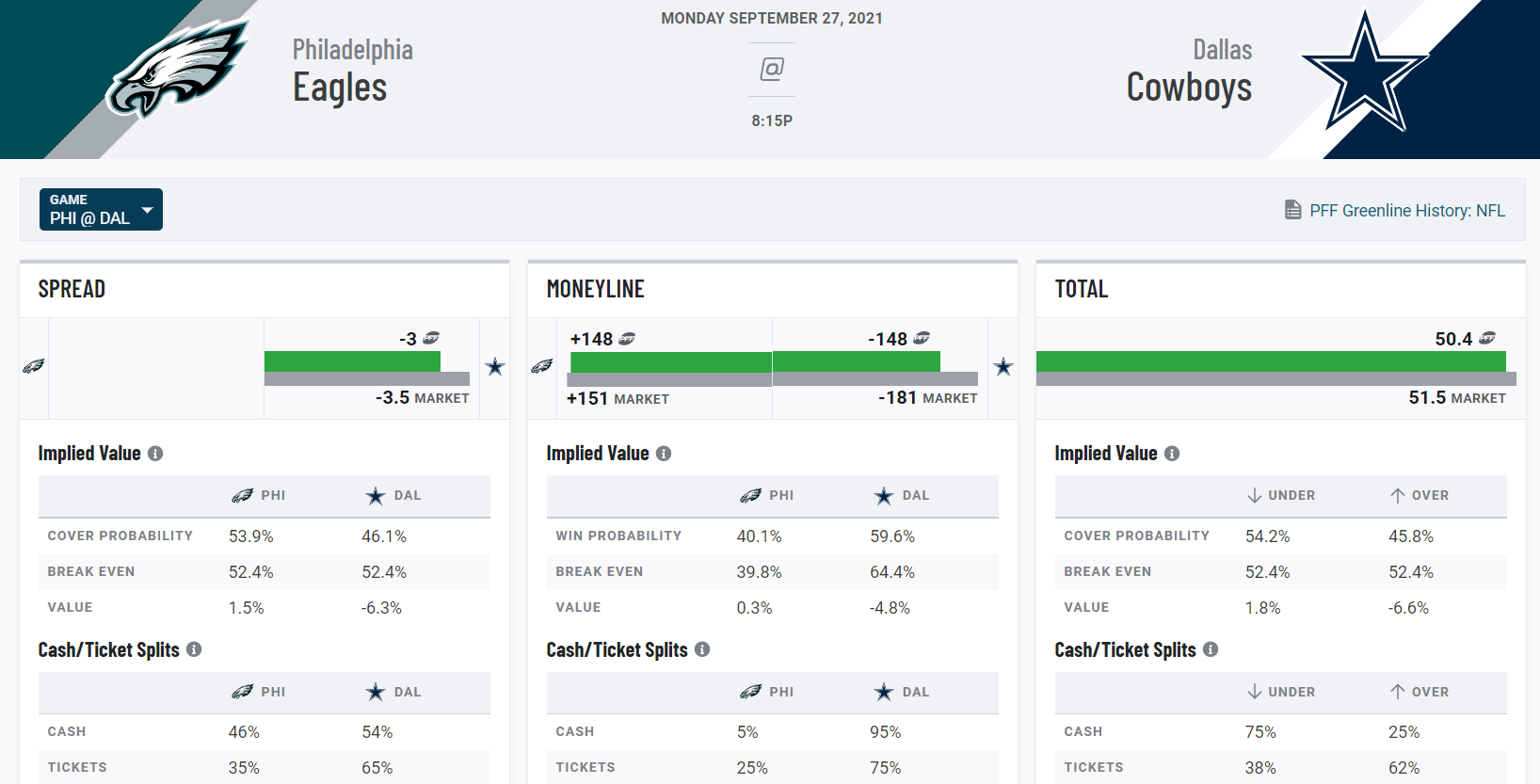Click Moneyline break even 64.4%
Screen dimensions: 1540x784
pyautogui.click(x=892, y=572)
